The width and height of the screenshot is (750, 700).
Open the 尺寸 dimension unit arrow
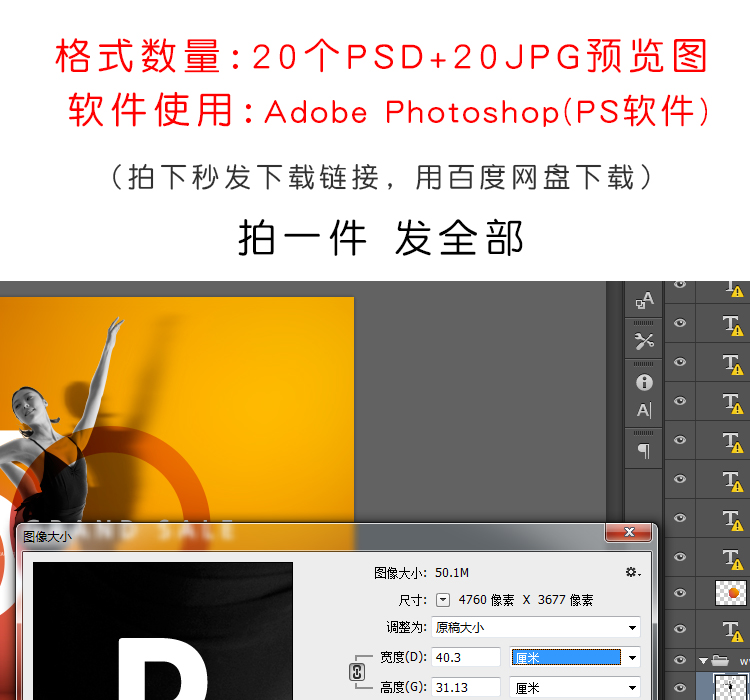[x=444, y=600]
